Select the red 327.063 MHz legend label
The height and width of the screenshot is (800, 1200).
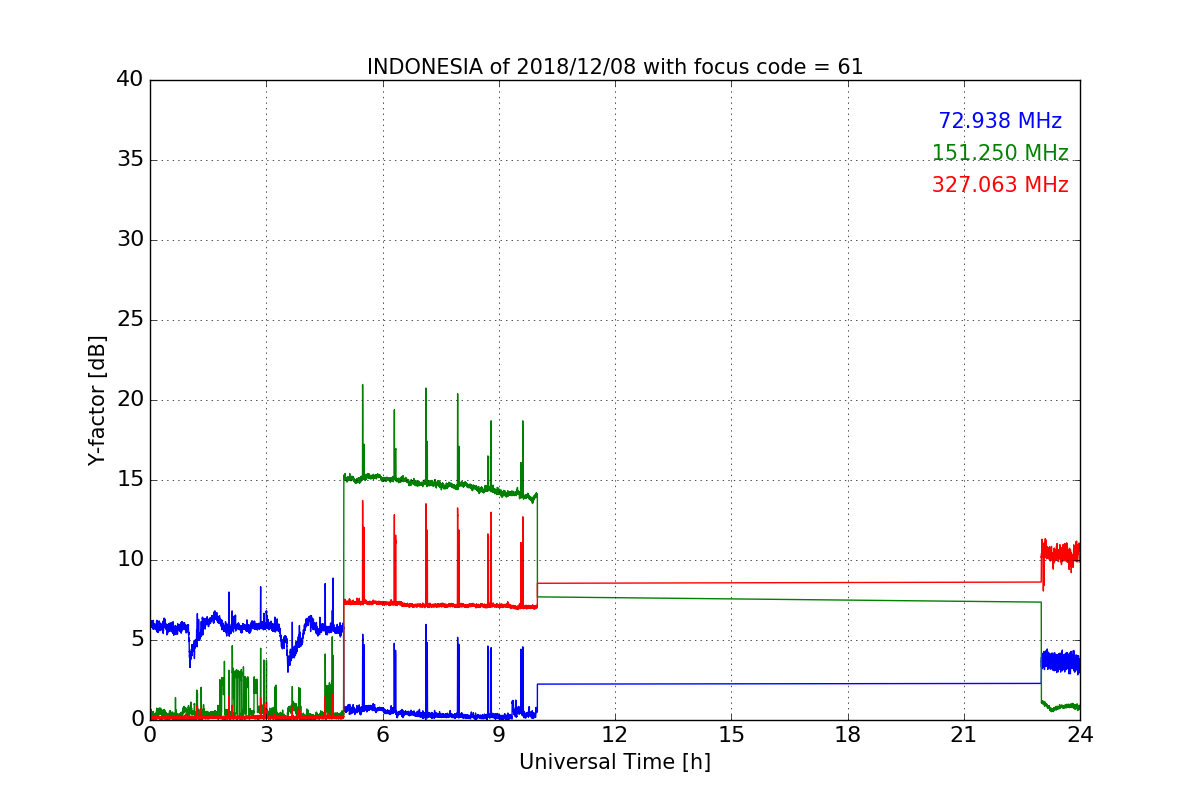coord(1000,185)
